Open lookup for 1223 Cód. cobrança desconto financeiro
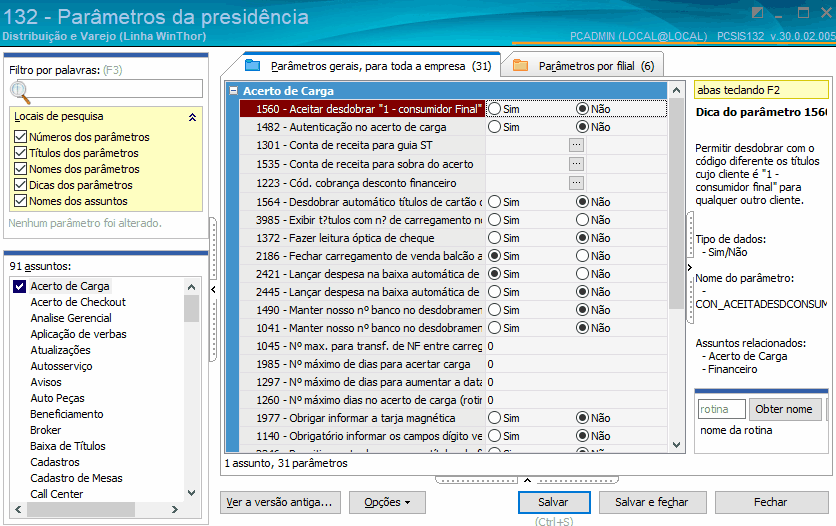The image size is (836, 526). (x=576, y=183)
